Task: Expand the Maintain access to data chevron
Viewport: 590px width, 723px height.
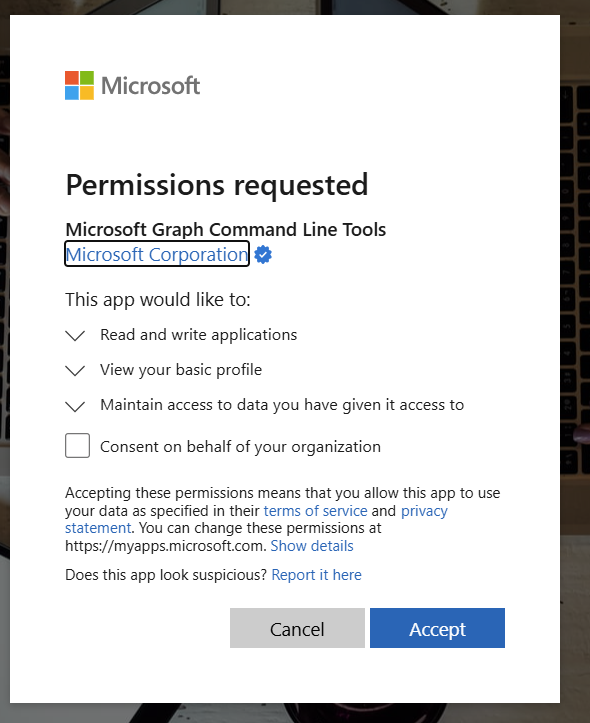Action: coord(75,406)
